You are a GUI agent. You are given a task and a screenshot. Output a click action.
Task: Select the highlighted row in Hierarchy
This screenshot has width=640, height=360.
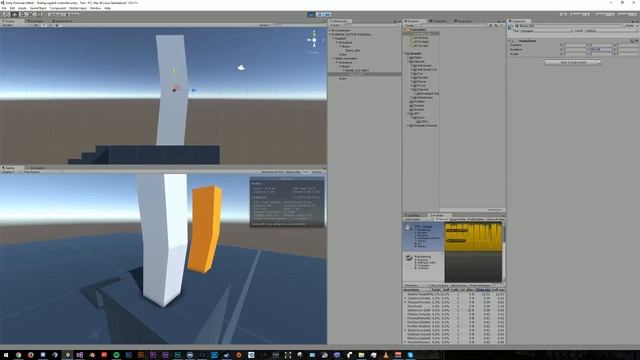[x=365, y=74]
